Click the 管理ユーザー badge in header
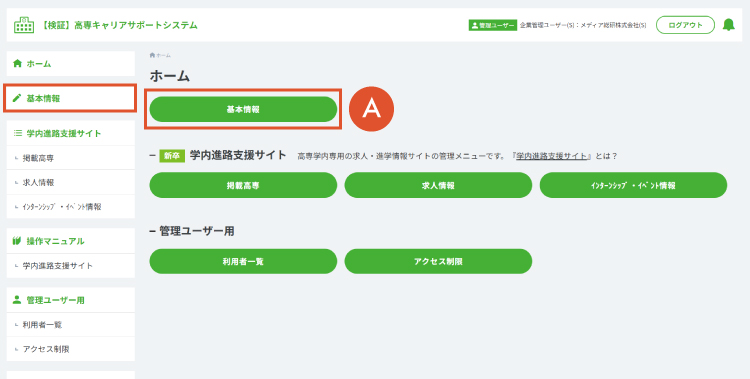 click(x=493, y=25)
